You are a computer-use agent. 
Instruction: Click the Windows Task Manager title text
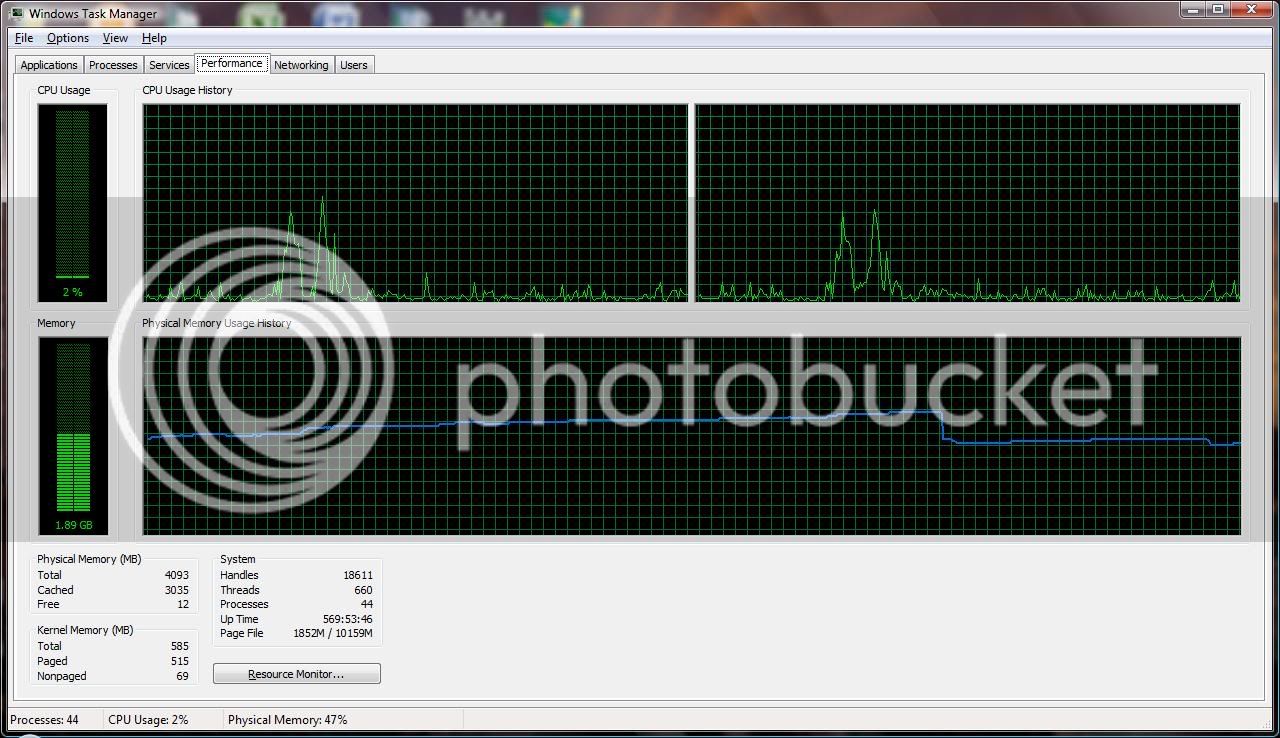(x=93, y=13)
